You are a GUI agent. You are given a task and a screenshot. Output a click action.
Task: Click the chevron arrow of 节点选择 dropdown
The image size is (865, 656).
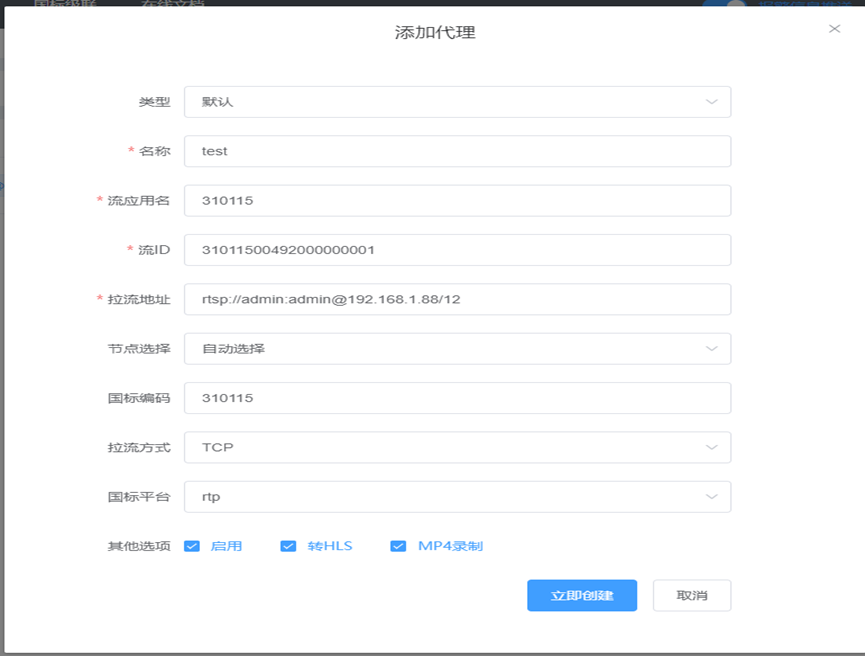click(x=712, y=349)
